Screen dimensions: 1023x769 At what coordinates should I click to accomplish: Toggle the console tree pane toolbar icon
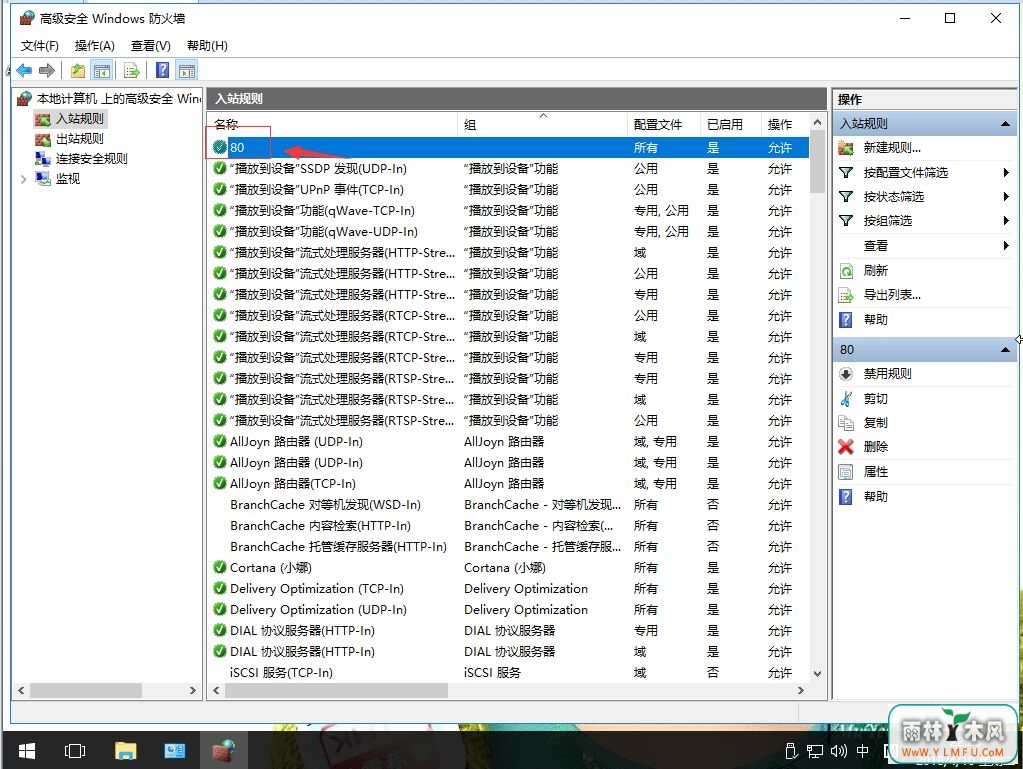point(101,70)
